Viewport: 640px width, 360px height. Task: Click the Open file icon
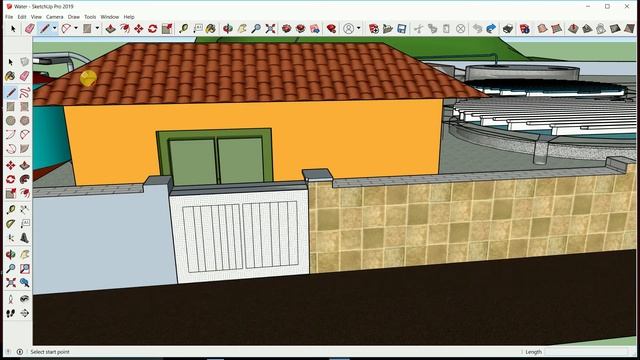pos(387,29)
